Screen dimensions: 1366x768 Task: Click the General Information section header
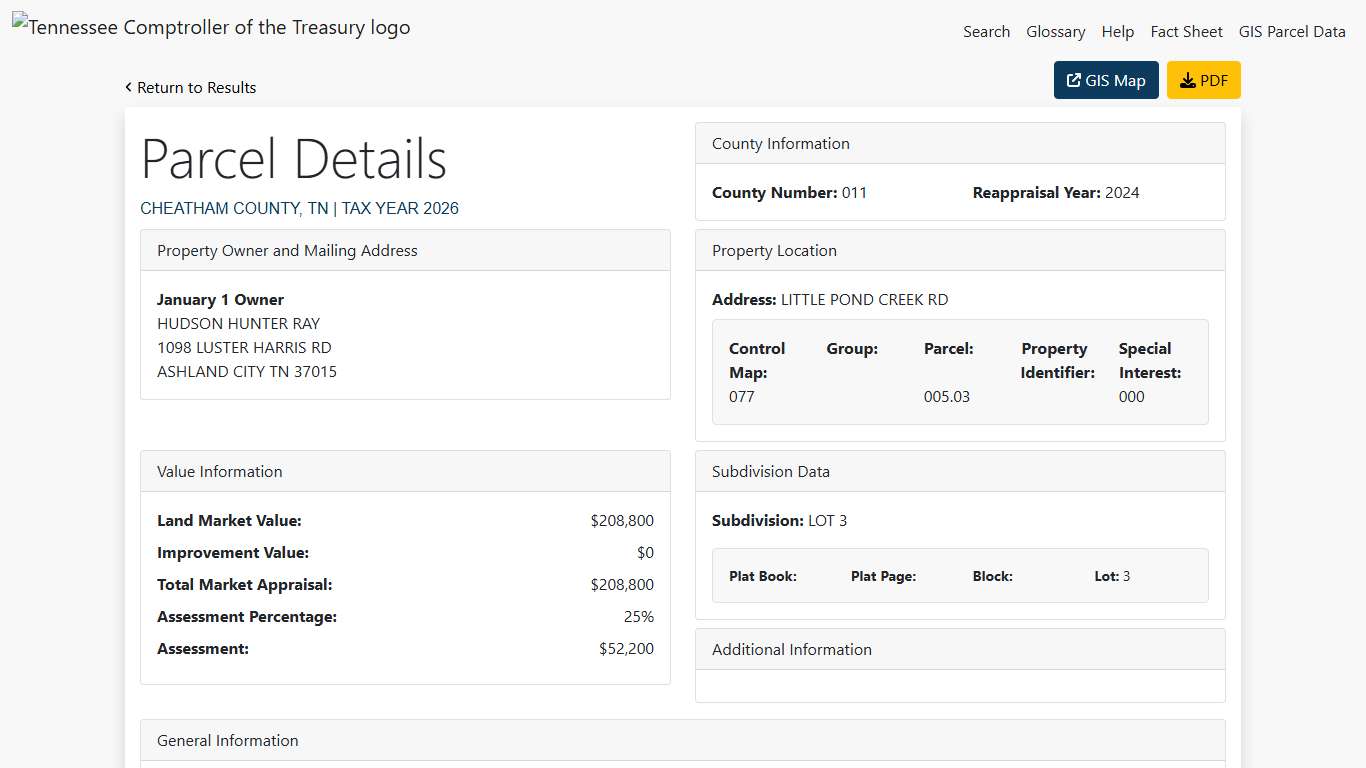tap(227, 740)
